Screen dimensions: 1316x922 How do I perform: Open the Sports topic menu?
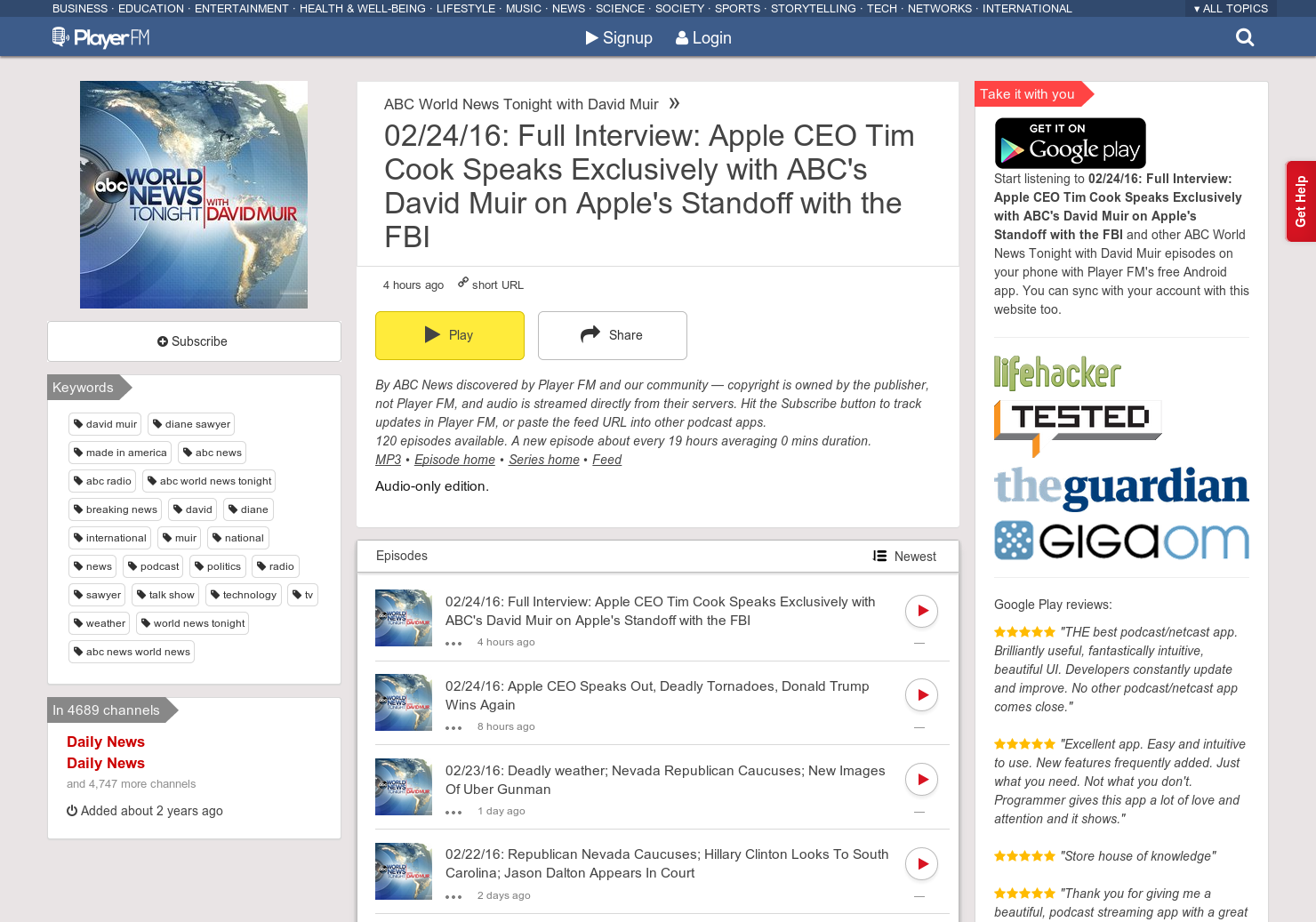point(738,9)
